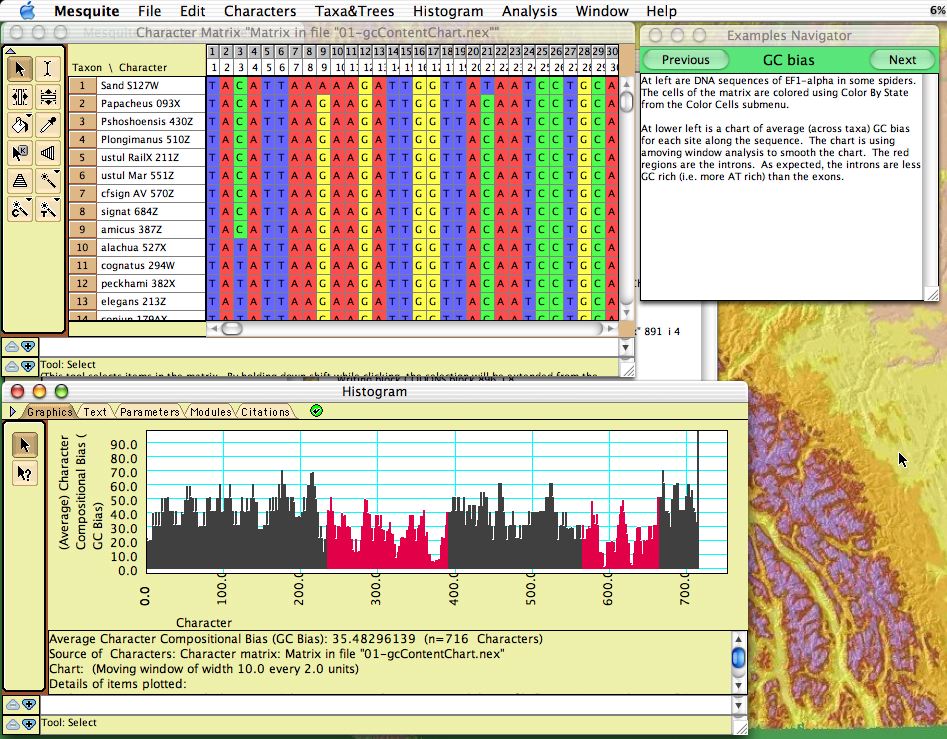Open the Analysis menu
This screenshot has width=947, height=739.
pyautogui.click(x=529, y=11)
